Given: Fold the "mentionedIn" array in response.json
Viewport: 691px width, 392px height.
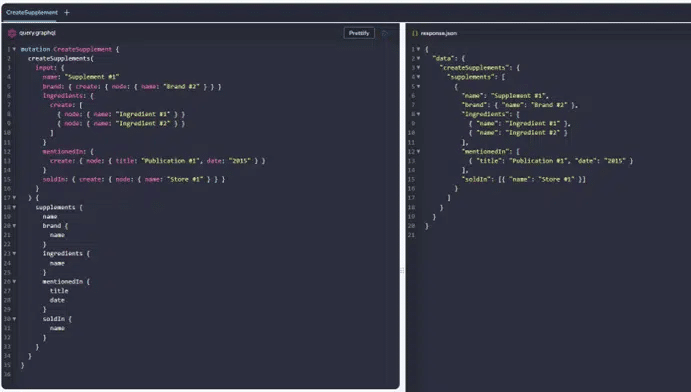Looking at the screenshot, I should coord(418,152).
